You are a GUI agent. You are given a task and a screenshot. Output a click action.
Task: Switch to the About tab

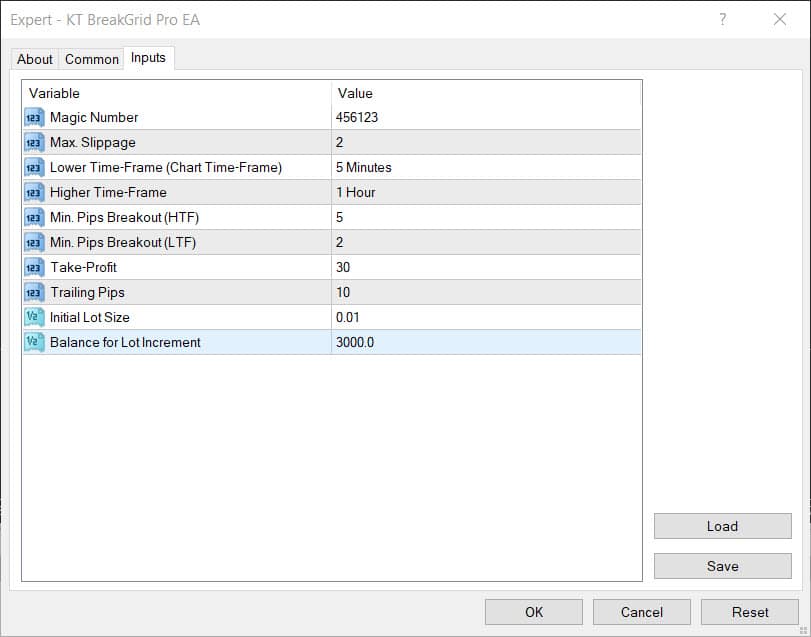tap(35, 59)
